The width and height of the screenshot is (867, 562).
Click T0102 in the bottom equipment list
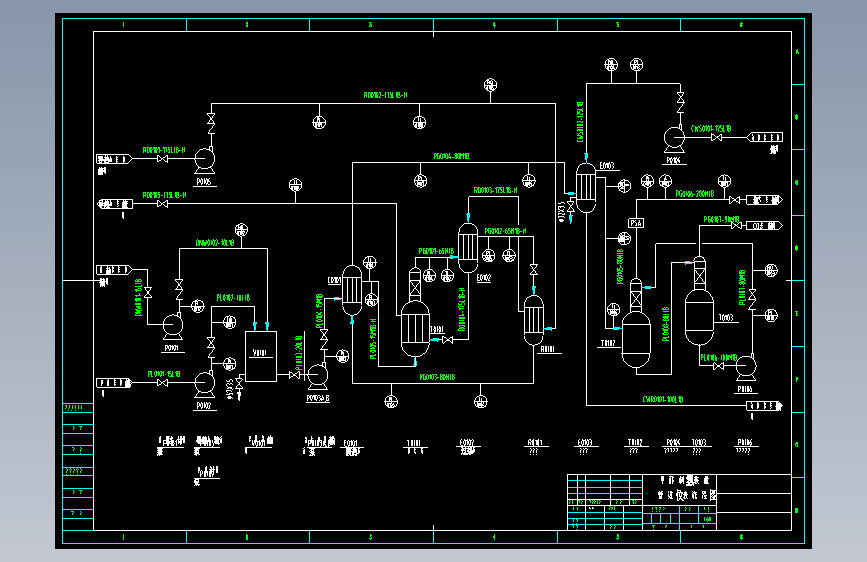635,443
